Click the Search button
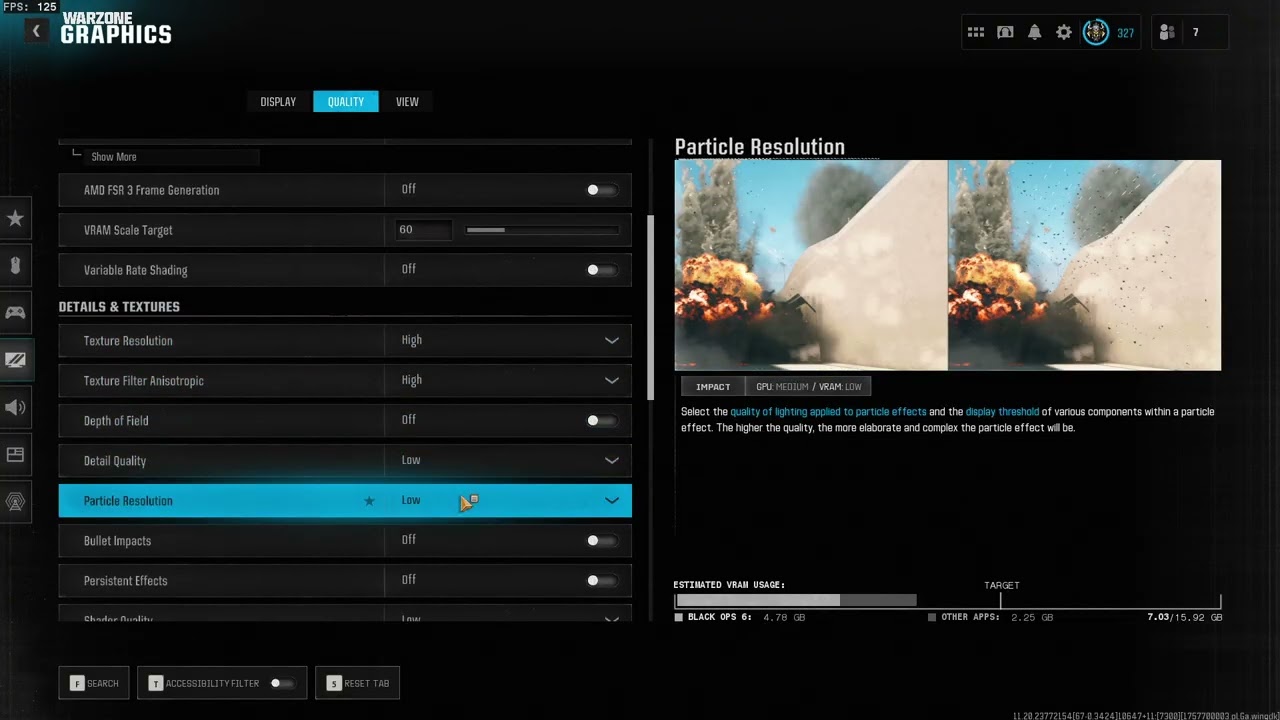Screen dimensions: 1280x720 tap(94, 684)
